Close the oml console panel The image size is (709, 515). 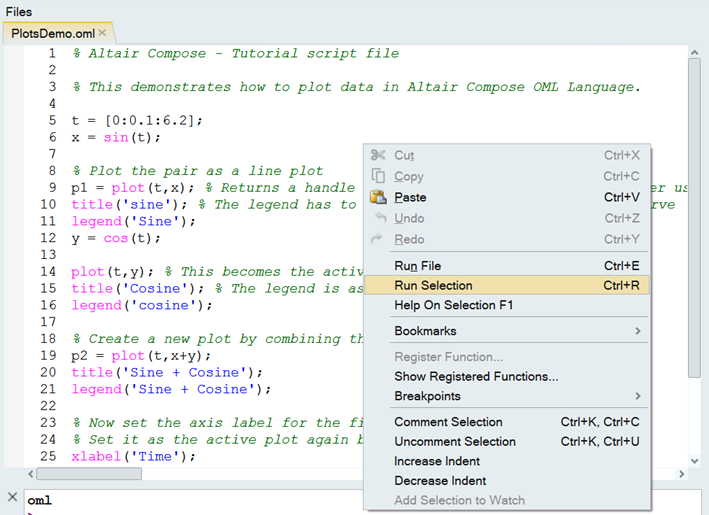[12, 497]
